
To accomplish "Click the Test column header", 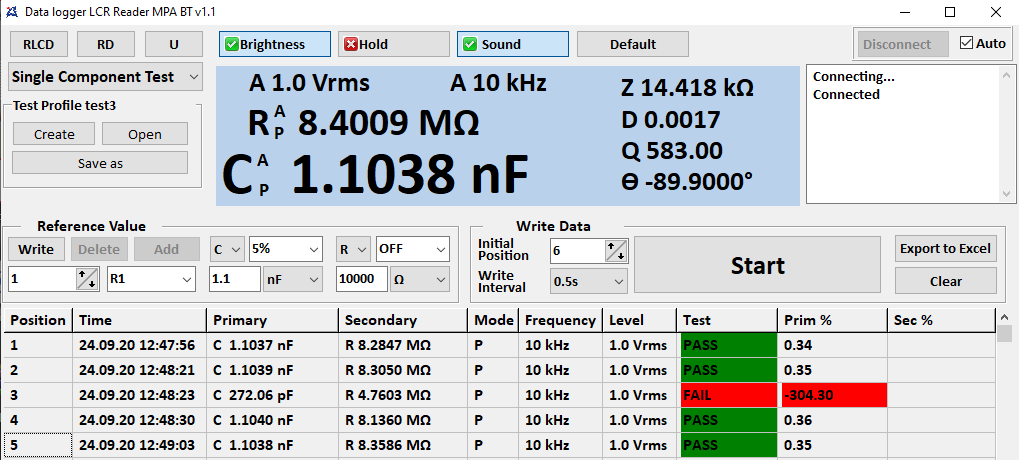I will coord(727,320).
